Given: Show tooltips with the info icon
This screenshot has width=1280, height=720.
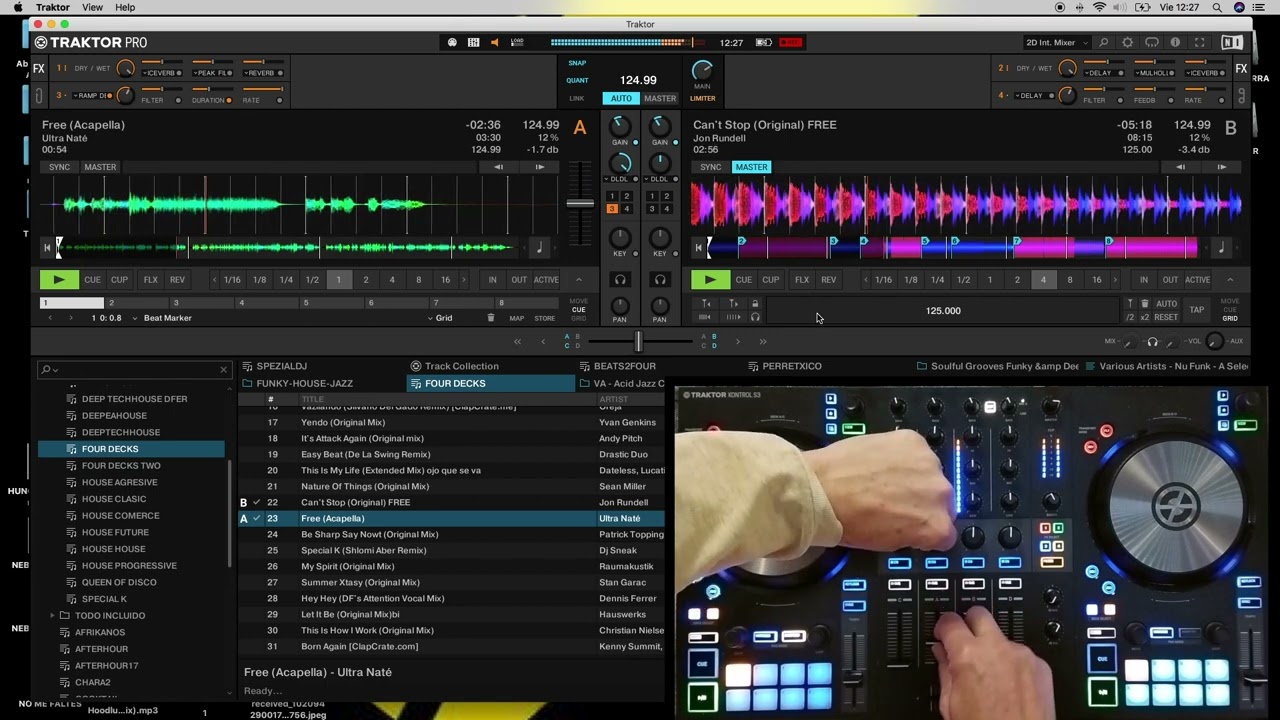Looking at the screenshot, I should 1175,42.
